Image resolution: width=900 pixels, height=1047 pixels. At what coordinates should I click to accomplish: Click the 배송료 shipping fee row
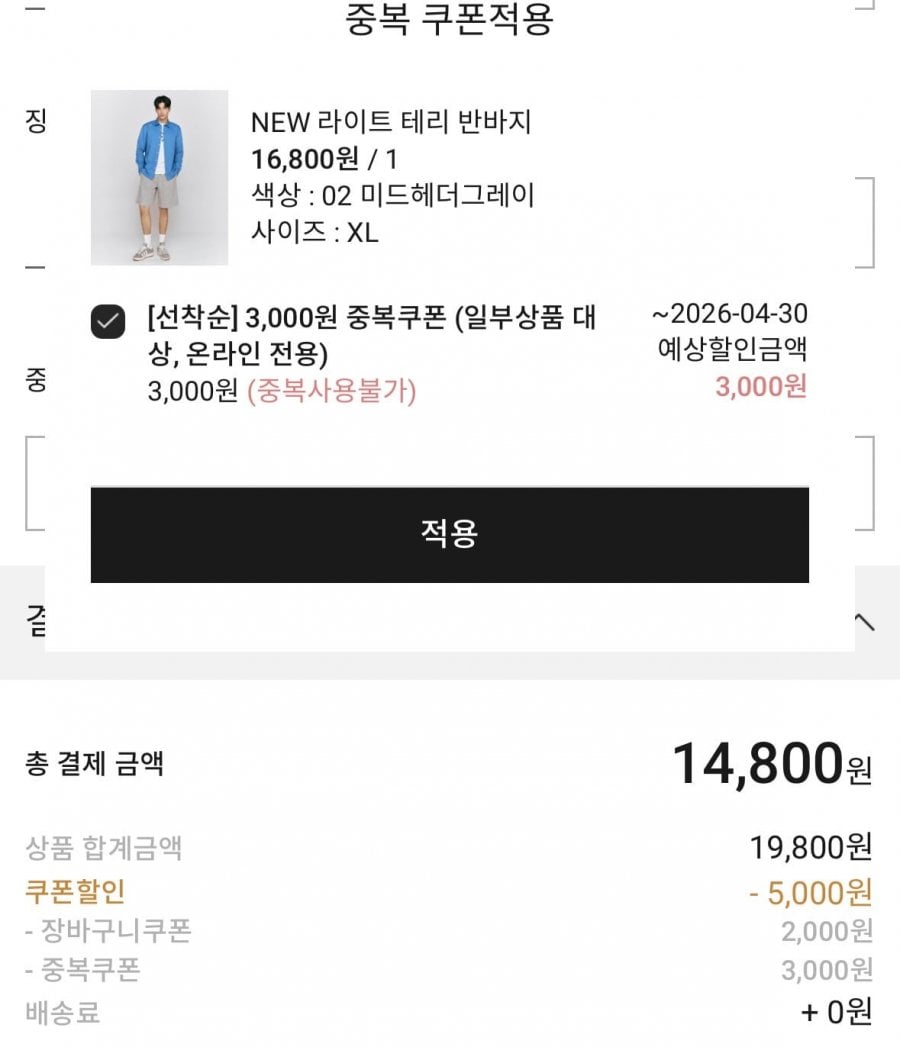[62, 1012]
